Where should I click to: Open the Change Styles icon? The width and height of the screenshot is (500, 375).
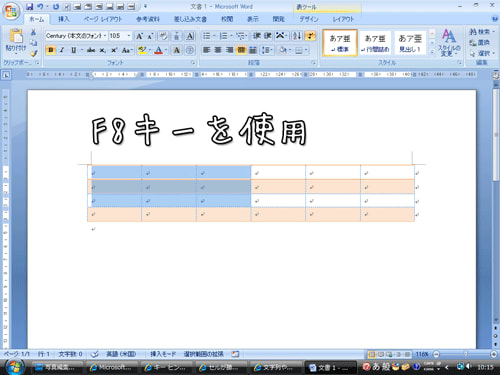[x=449, y=43]
